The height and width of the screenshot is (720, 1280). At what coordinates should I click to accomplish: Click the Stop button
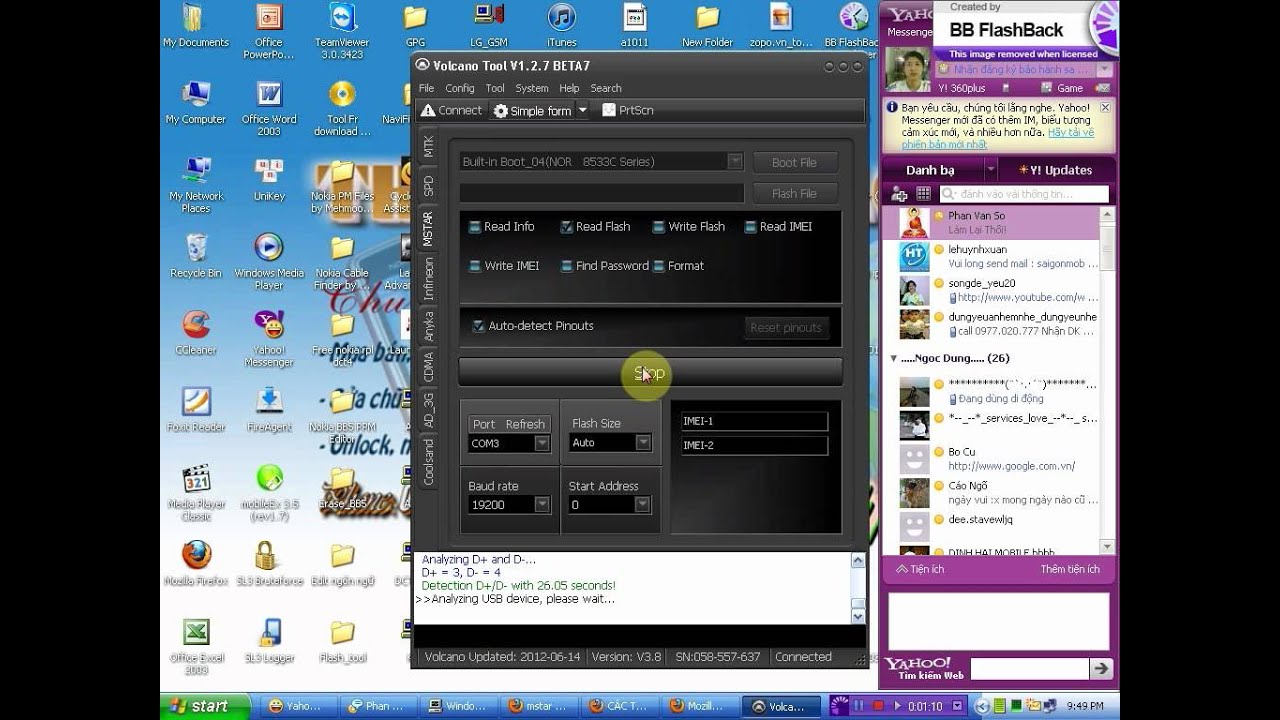tap(650, 372)
